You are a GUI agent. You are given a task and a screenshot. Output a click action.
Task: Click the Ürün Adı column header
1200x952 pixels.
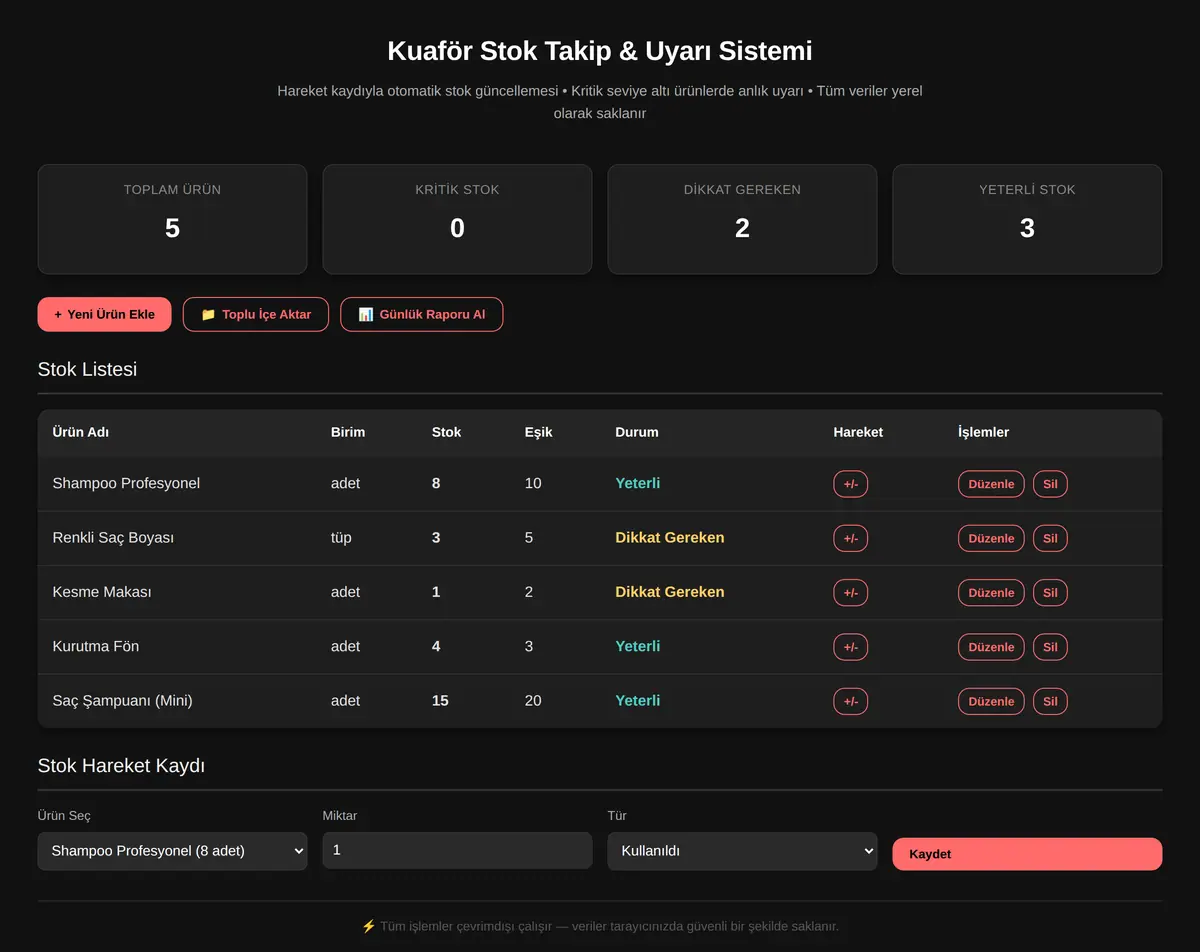pyautogui.click(x=81, y=432)
